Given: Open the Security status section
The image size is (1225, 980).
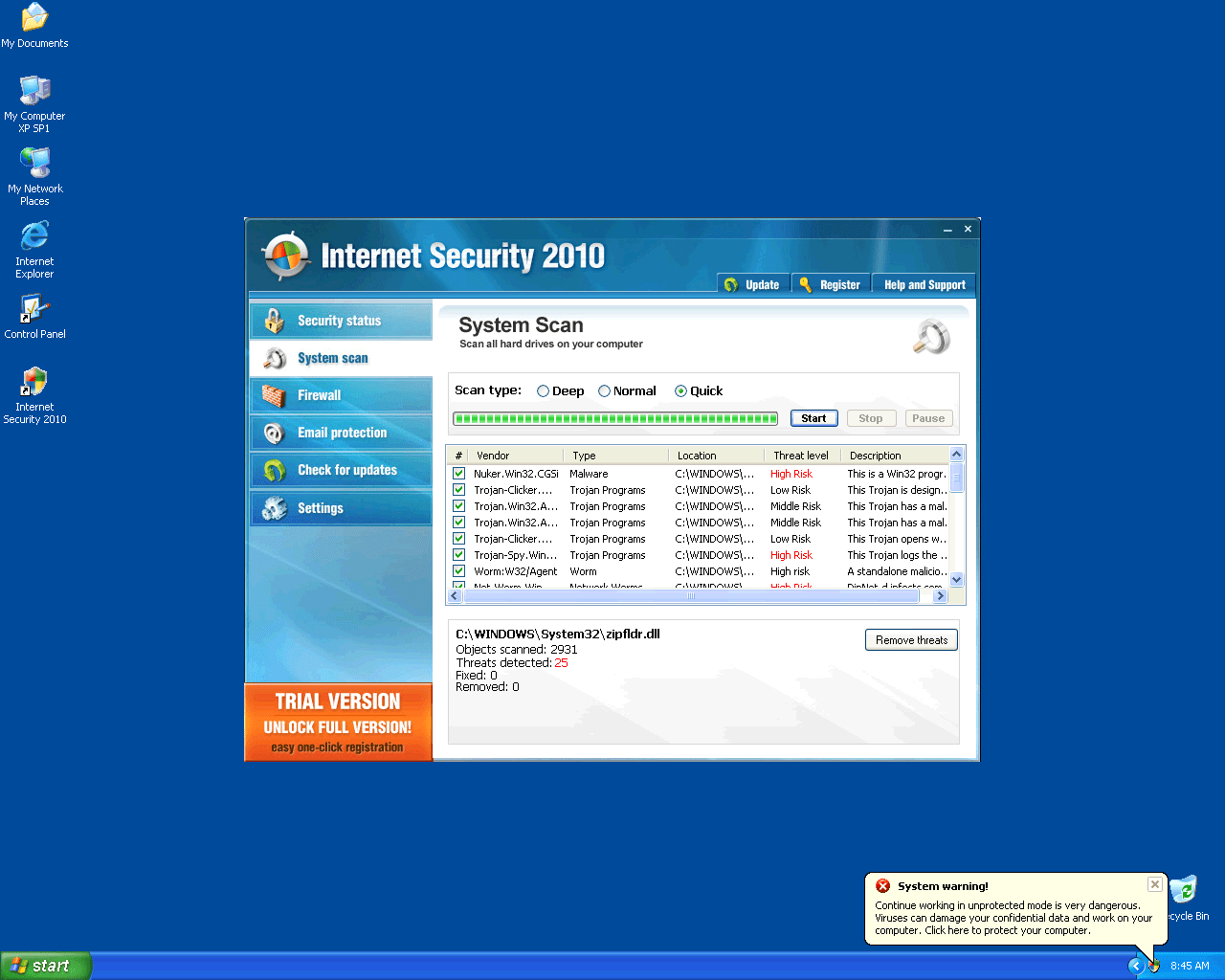Looking at the screenshot, I should pyautogui.click(x=341, y=321).
